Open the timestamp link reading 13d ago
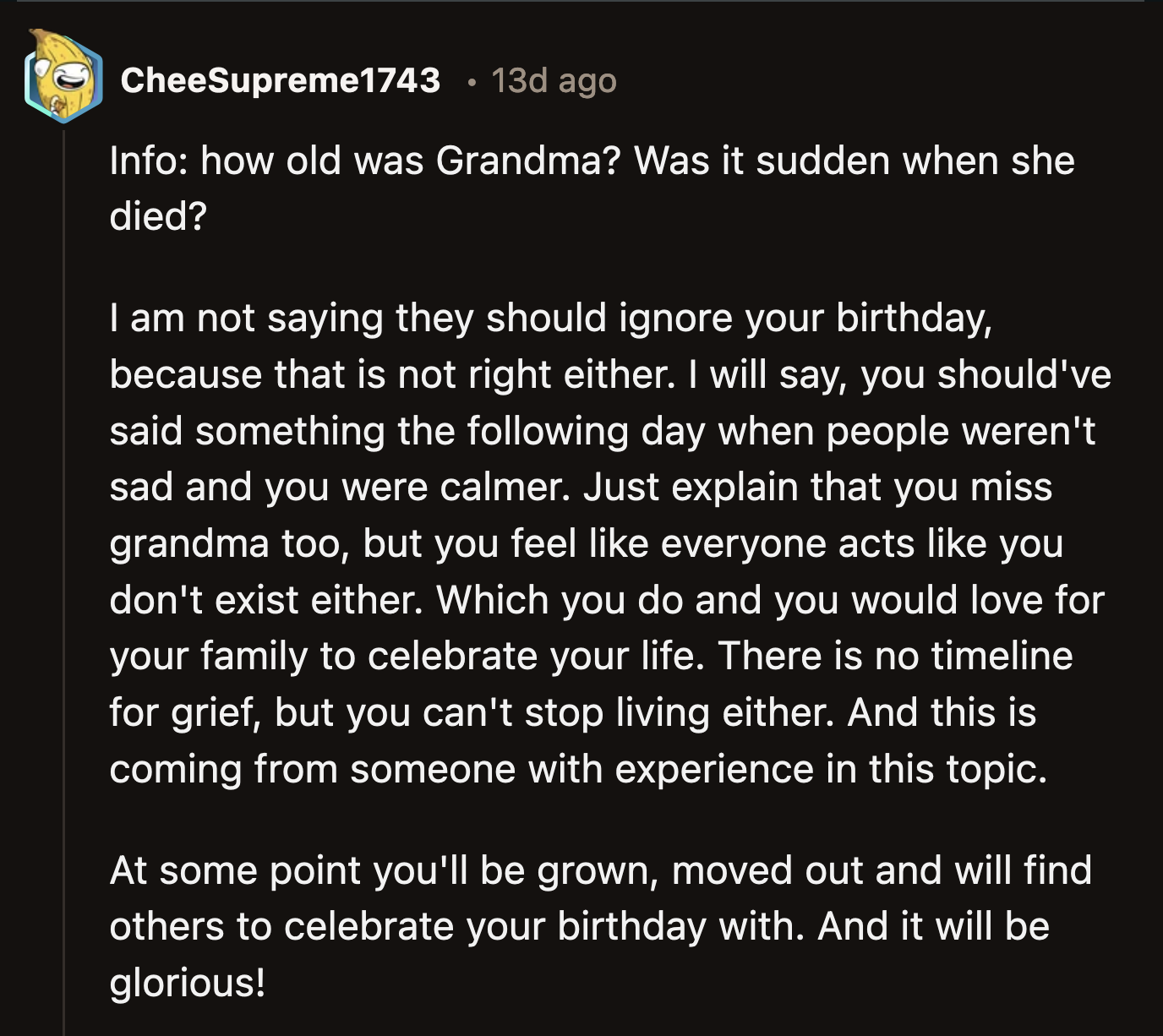 point(554,82)
